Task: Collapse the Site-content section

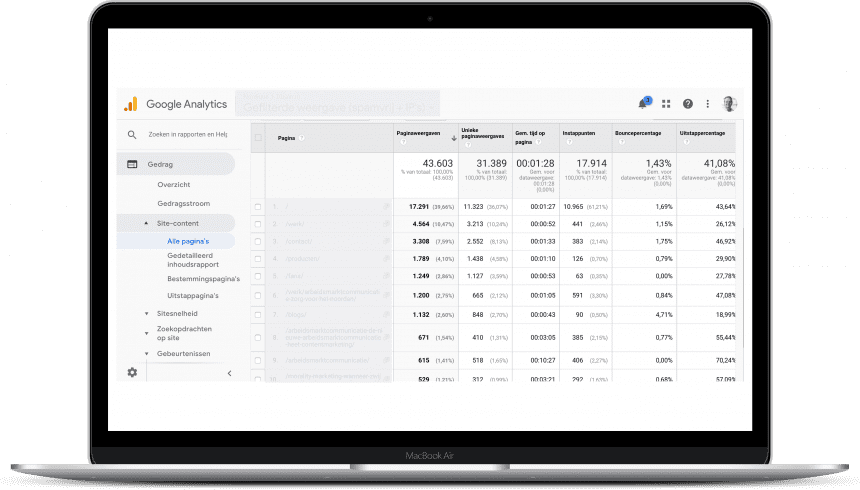Action: pyautogui.click(x=146, y=223)
